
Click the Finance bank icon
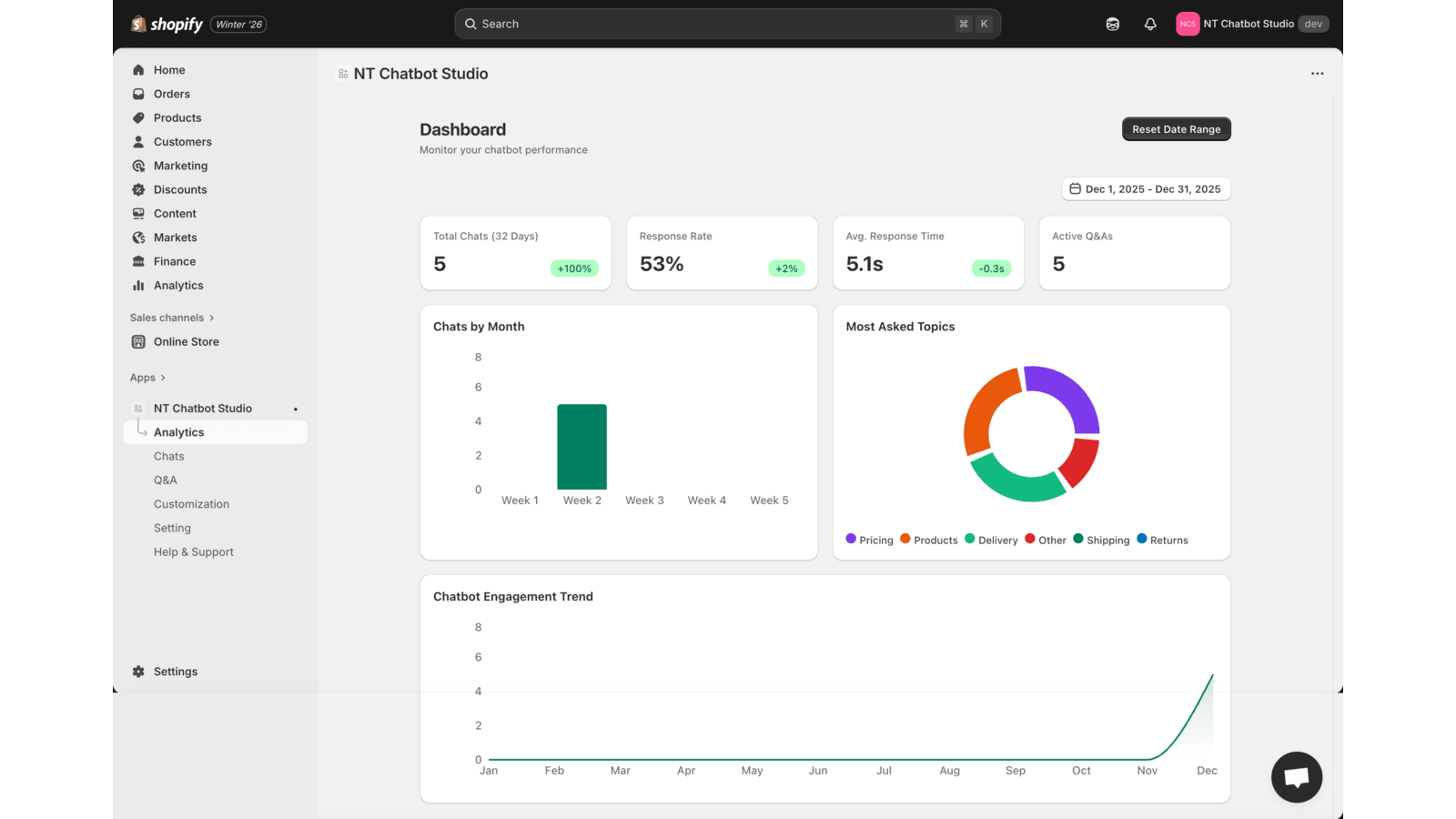(x=138, y=262)
